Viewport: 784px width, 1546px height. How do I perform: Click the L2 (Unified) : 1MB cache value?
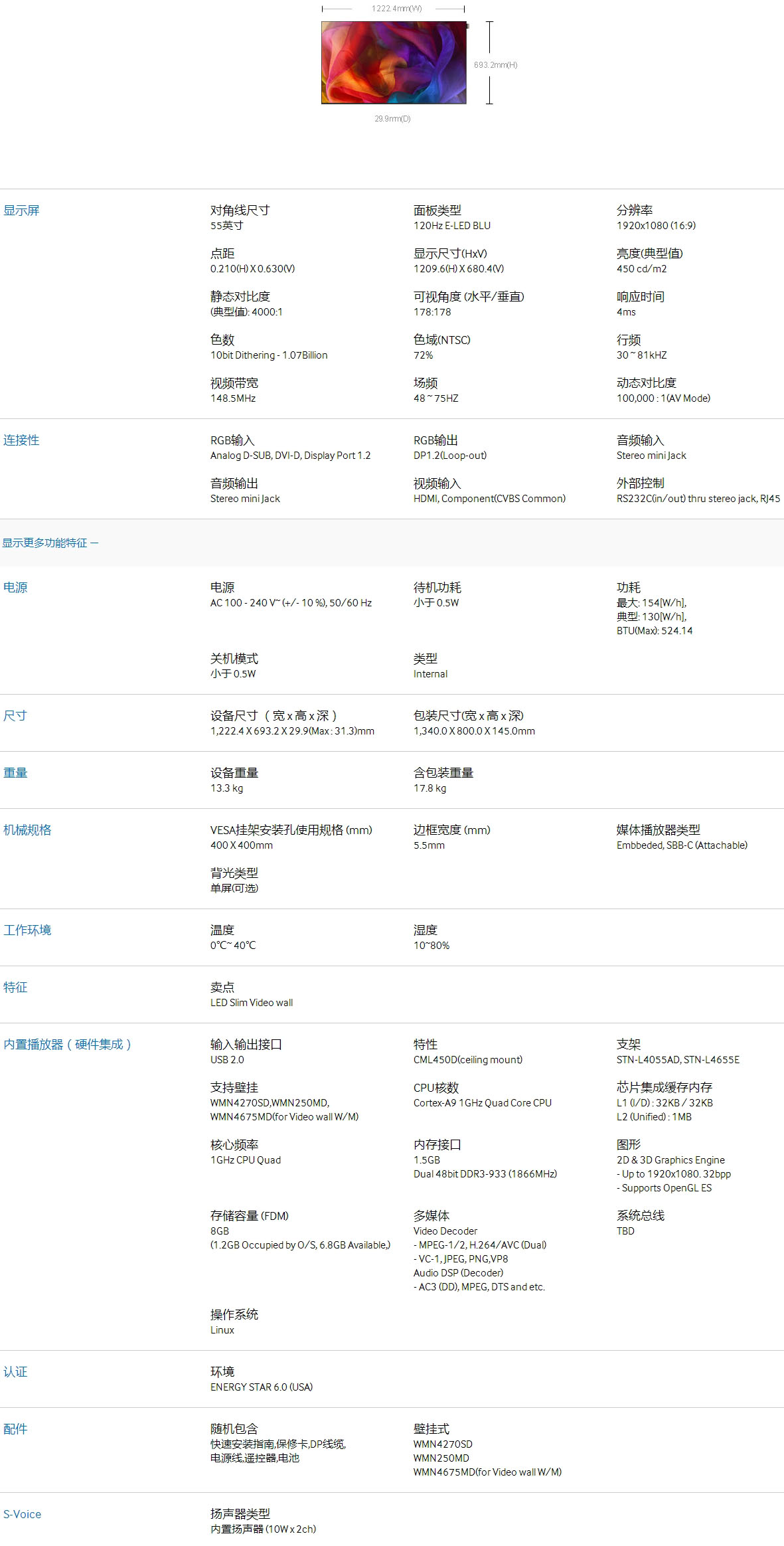pos(655,1117)
